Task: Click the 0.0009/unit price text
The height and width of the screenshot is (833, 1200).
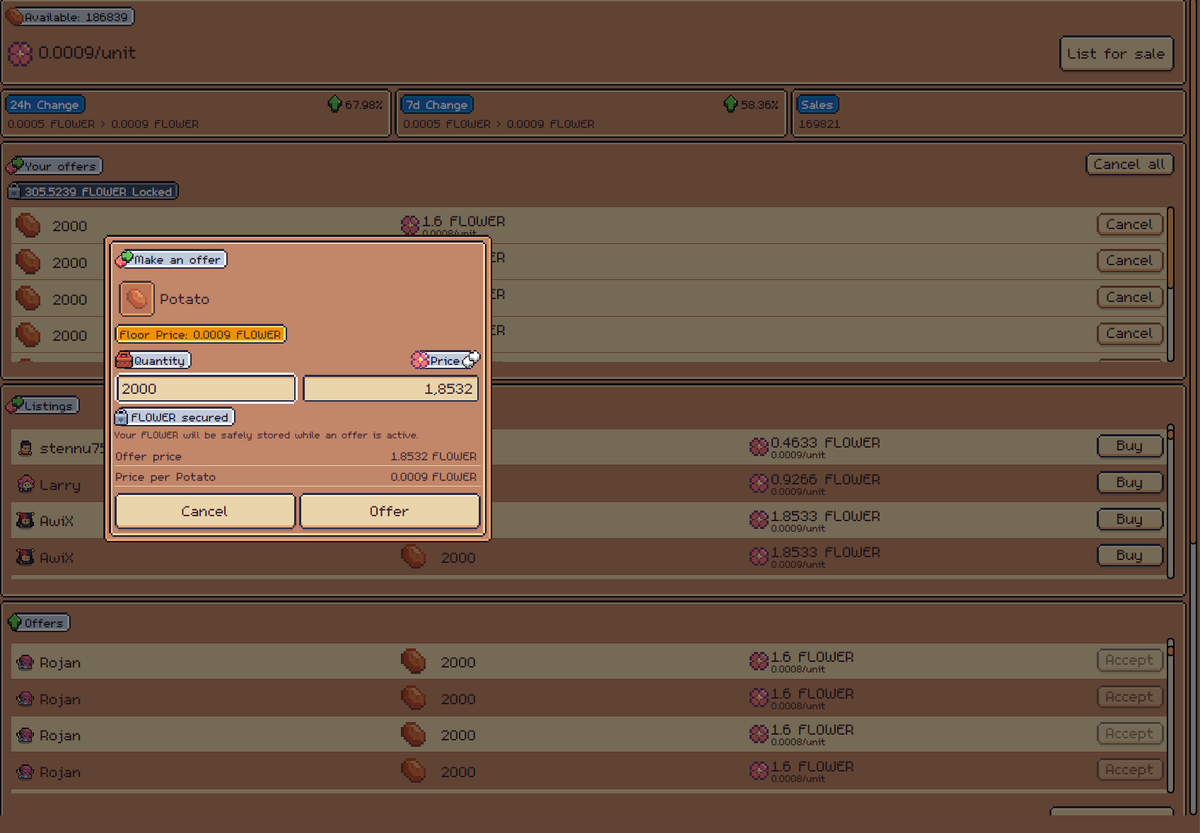Action: click(87, 53)
